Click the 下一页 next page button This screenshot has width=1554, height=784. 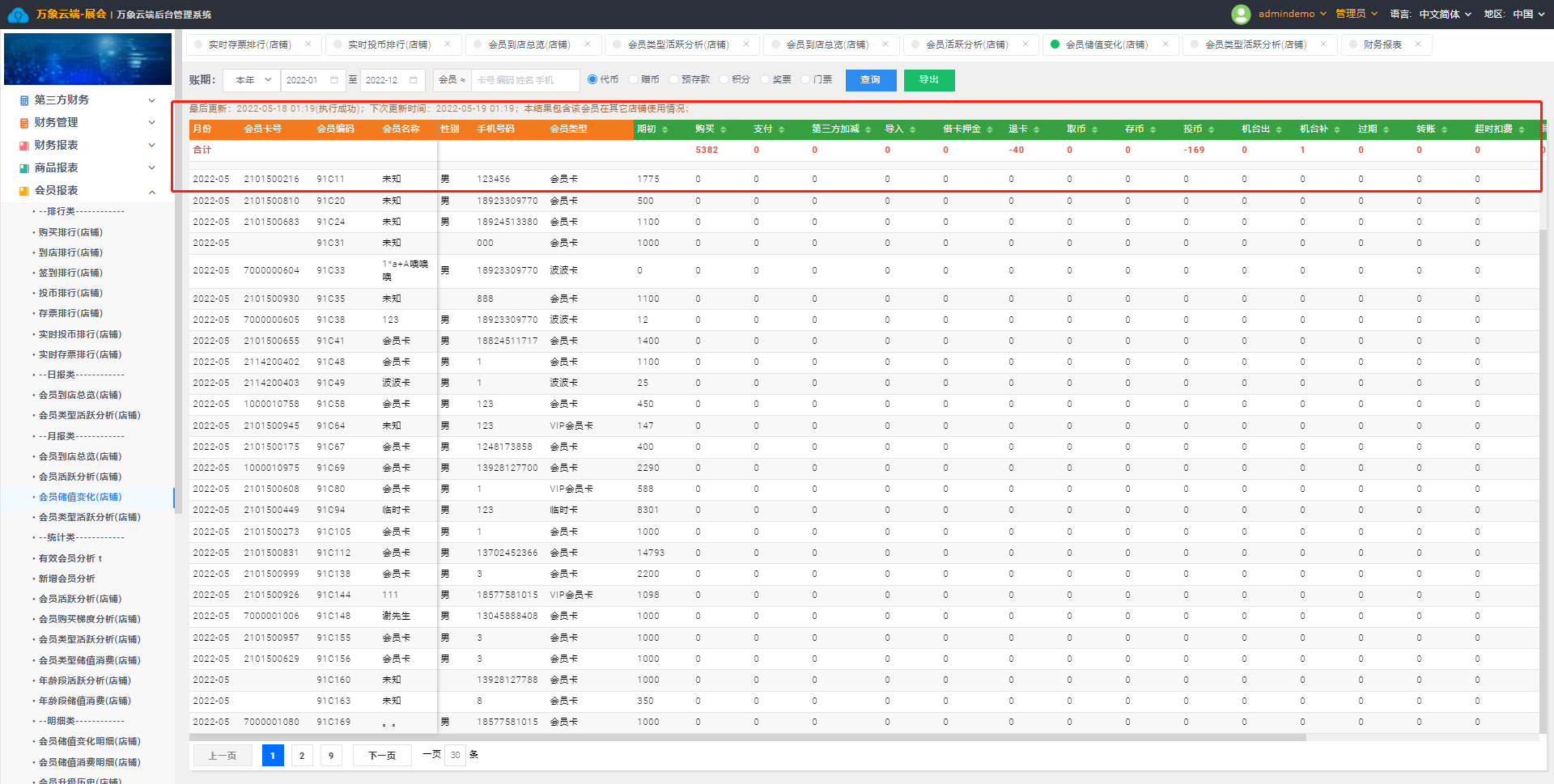click(382, 756)
